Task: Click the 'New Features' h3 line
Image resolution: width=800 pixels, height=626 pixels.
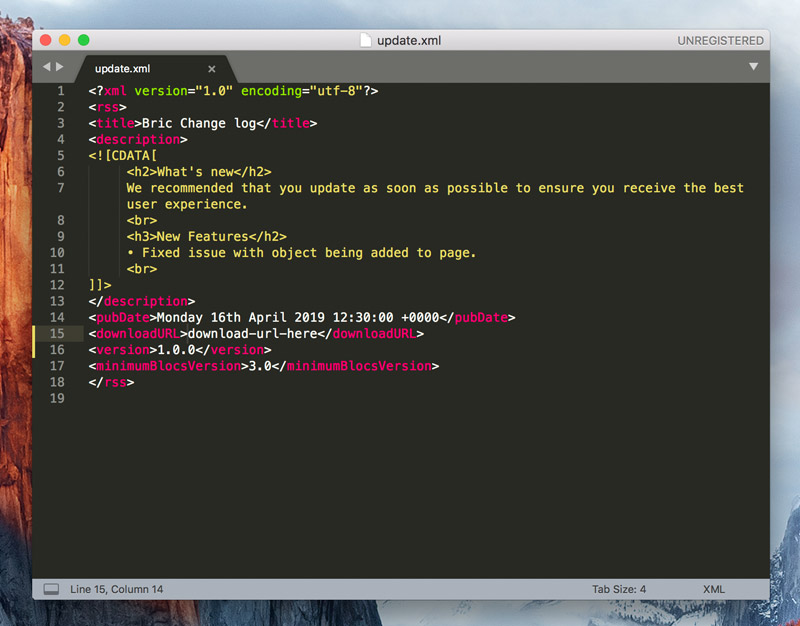Action: click(207, 237)
